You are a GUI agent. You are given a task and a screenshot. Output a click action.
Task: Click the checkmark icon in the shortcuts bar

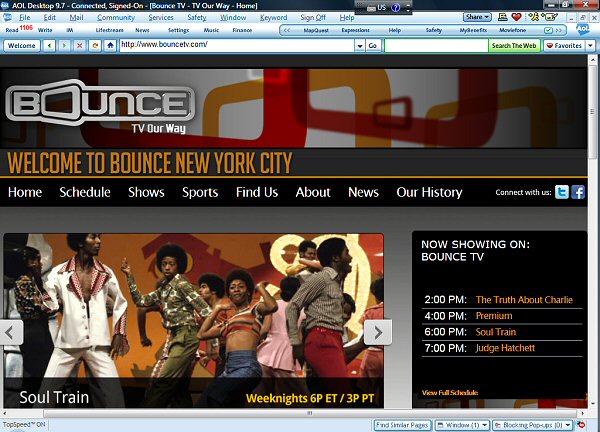point(548,30)
